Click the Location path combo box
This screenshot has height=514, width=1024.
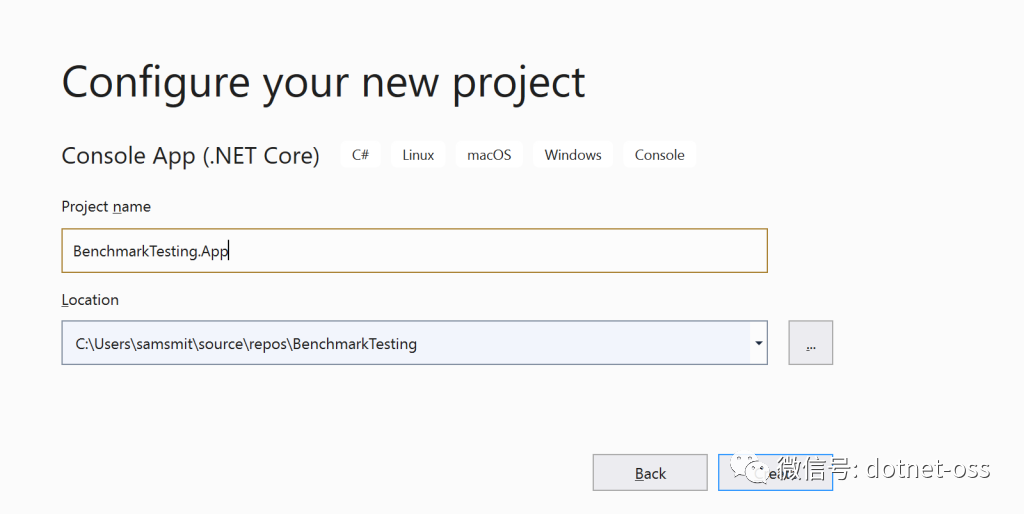point(414,342)
